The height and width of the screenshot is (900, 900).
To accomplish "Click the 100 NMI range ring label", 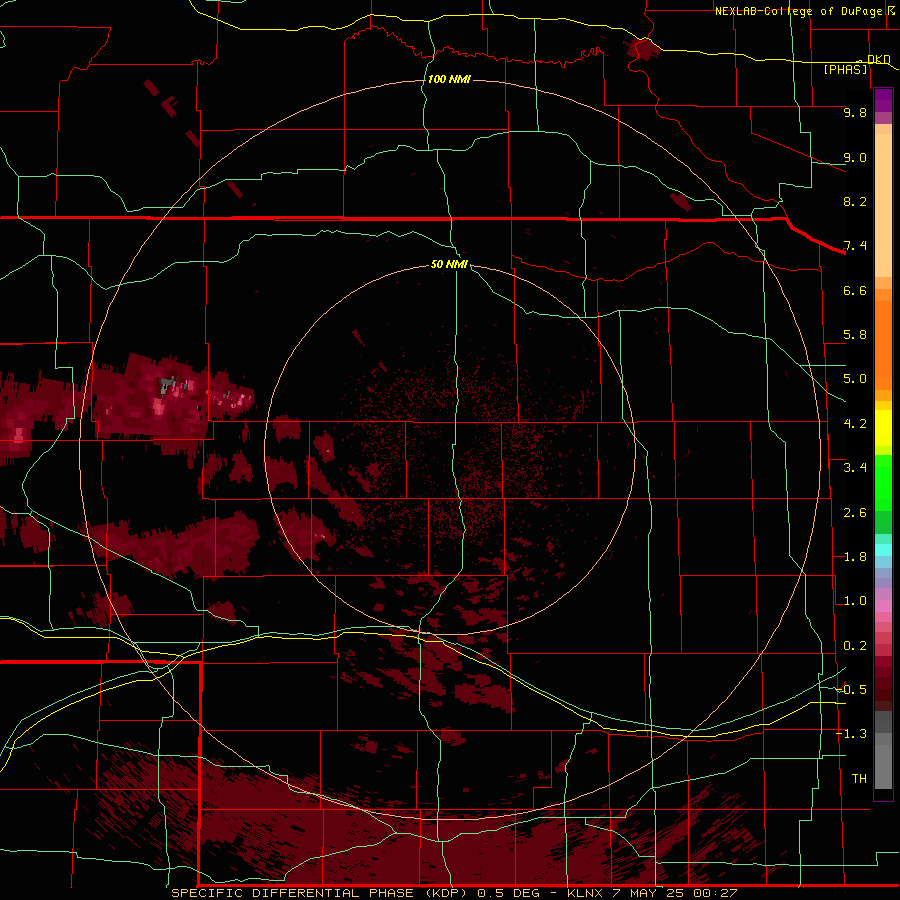I will coord(449,79).
